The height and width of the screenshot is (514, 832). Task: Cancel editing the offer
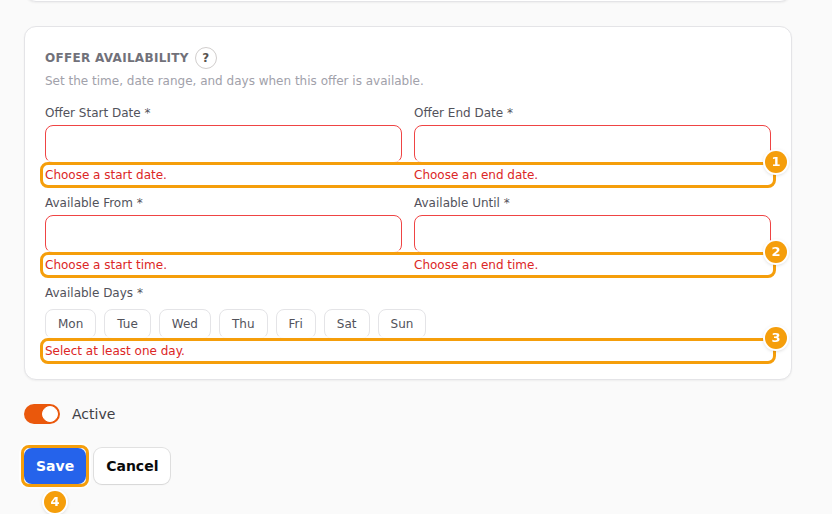[x=132, y=466]
